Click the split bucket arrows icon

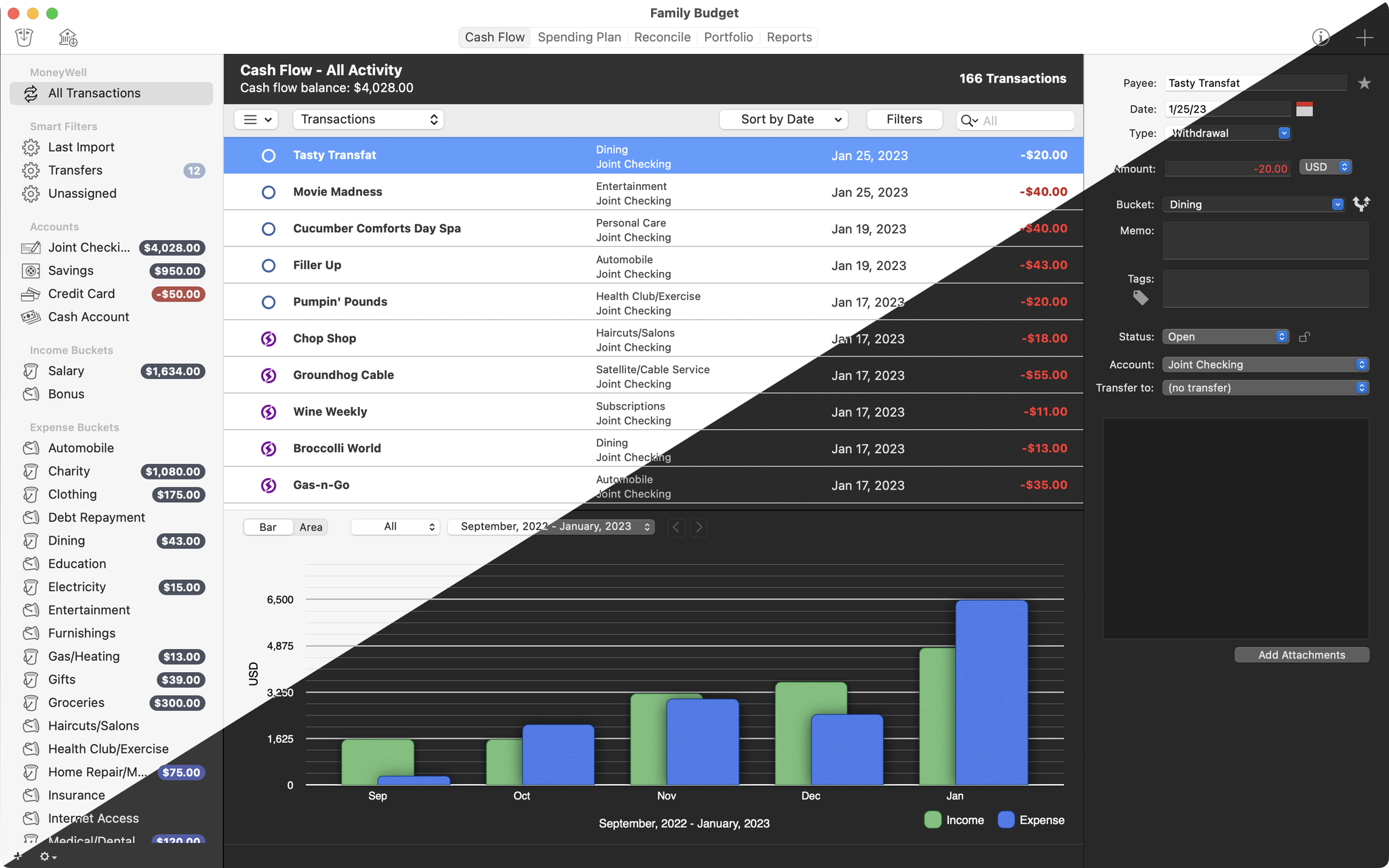click(1361, 204)
